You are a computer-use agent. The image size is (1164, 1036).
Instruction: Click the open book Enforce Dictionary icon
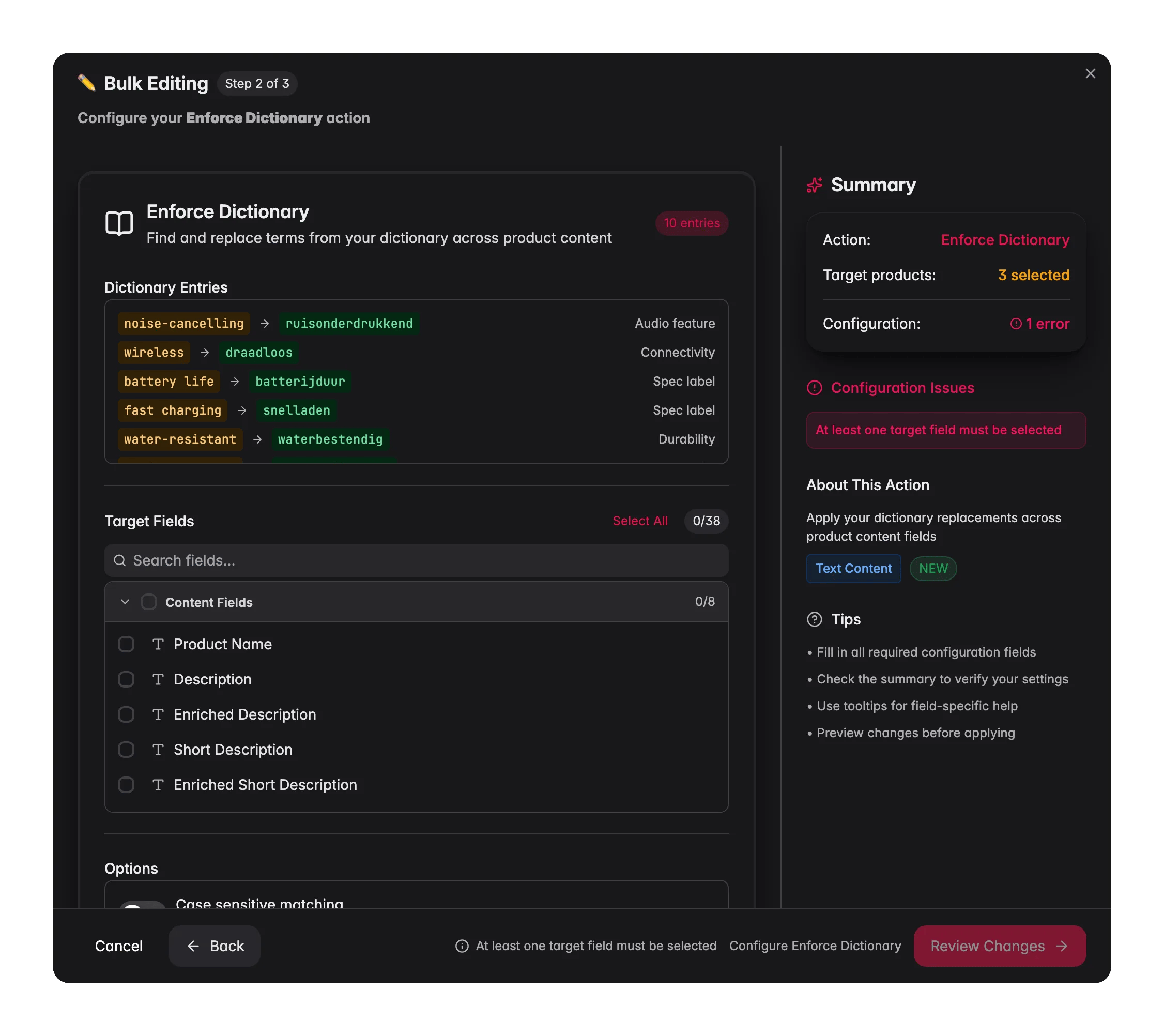[119, 223]
